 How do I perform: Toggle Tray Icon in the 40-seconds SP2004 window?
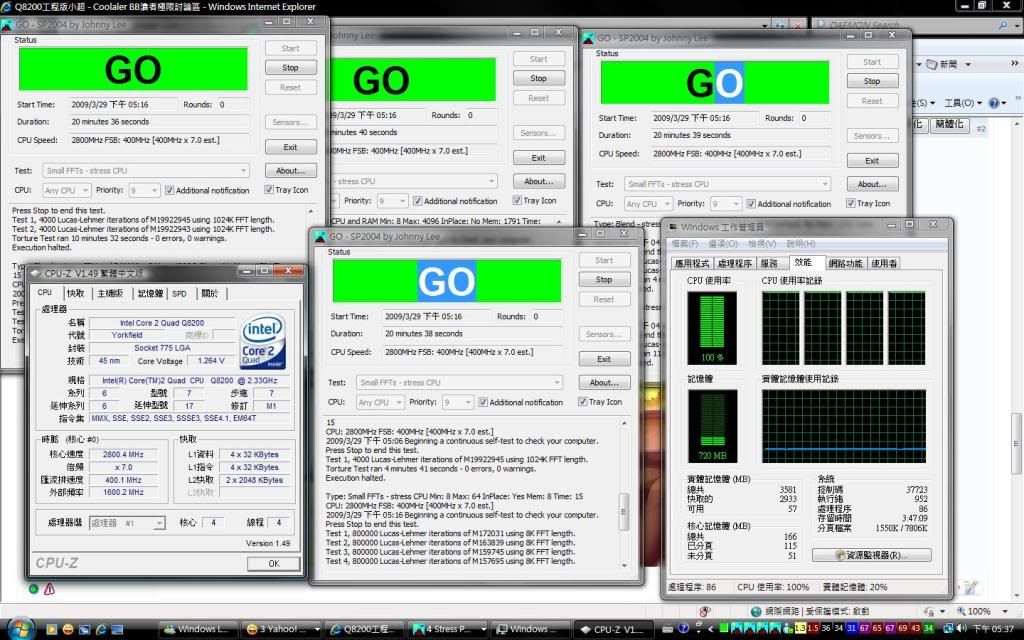pos(517,200)
